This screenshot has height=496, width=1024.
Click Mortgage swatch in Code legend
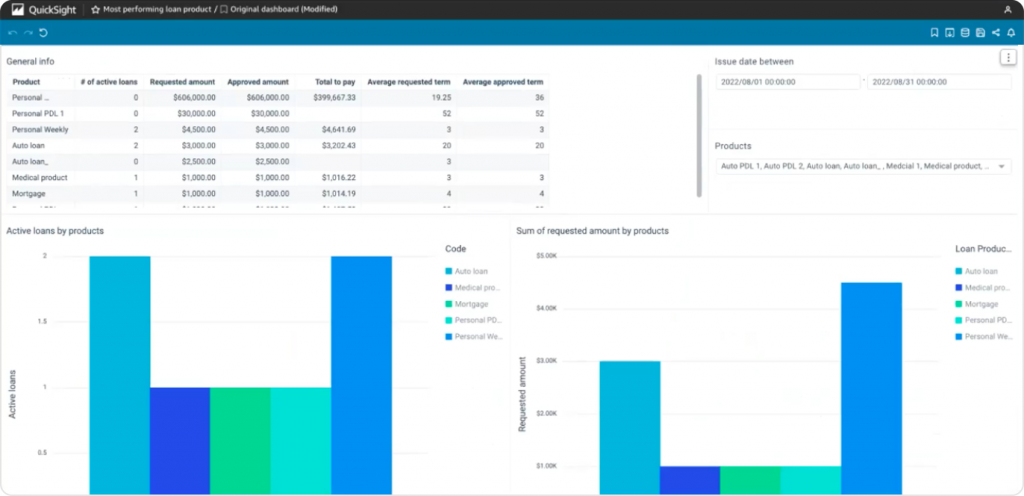tap(449, 303)
